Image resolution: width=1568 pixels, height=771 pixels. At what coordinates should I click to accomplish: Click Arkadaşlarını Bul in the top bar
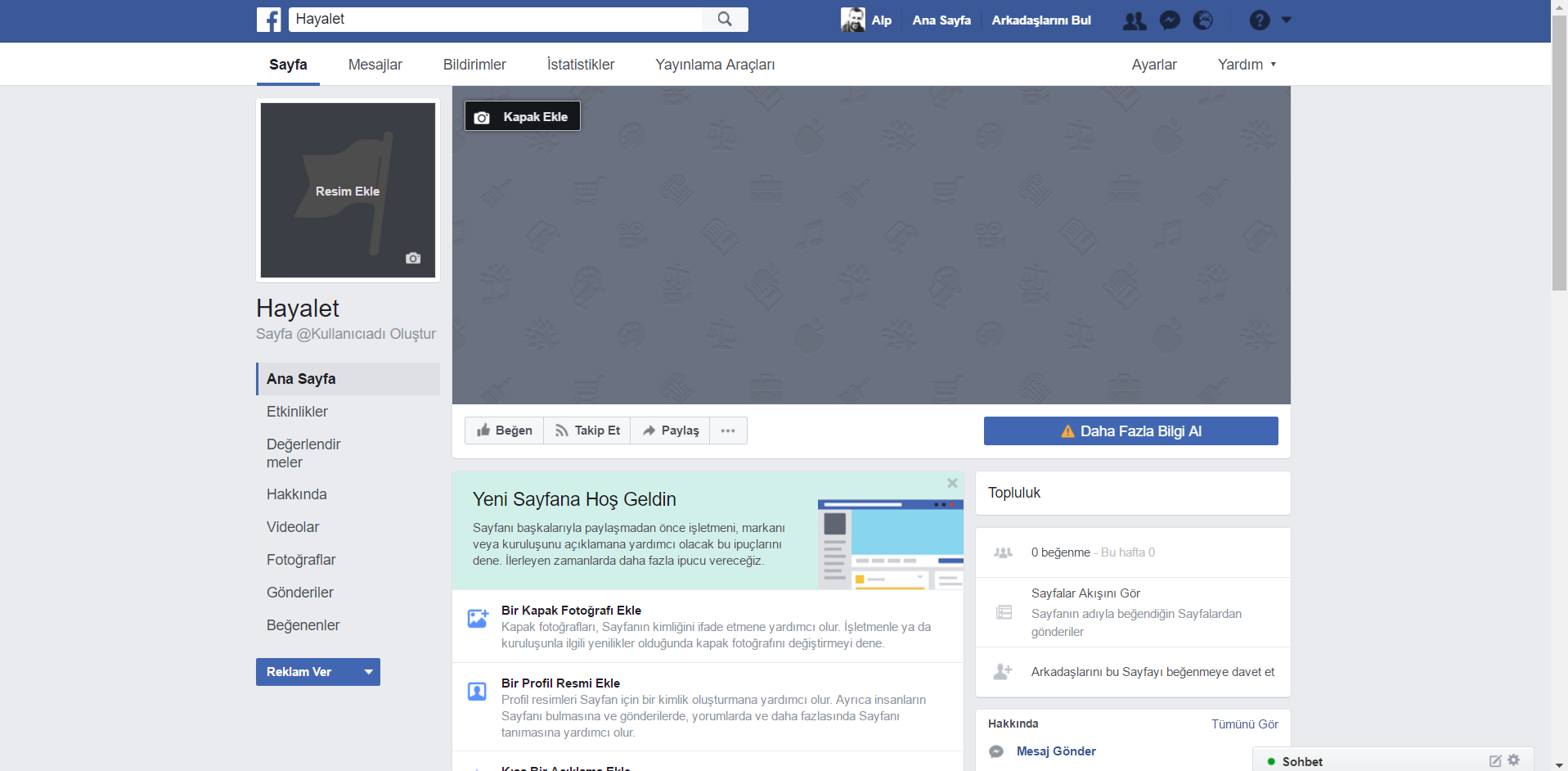tap(1041, 20)
